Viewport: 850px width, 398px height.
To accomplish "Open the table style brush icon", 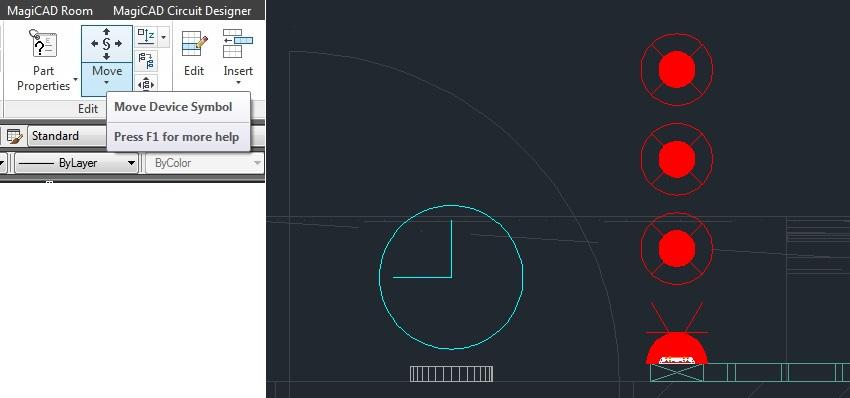I will (15, 136).
